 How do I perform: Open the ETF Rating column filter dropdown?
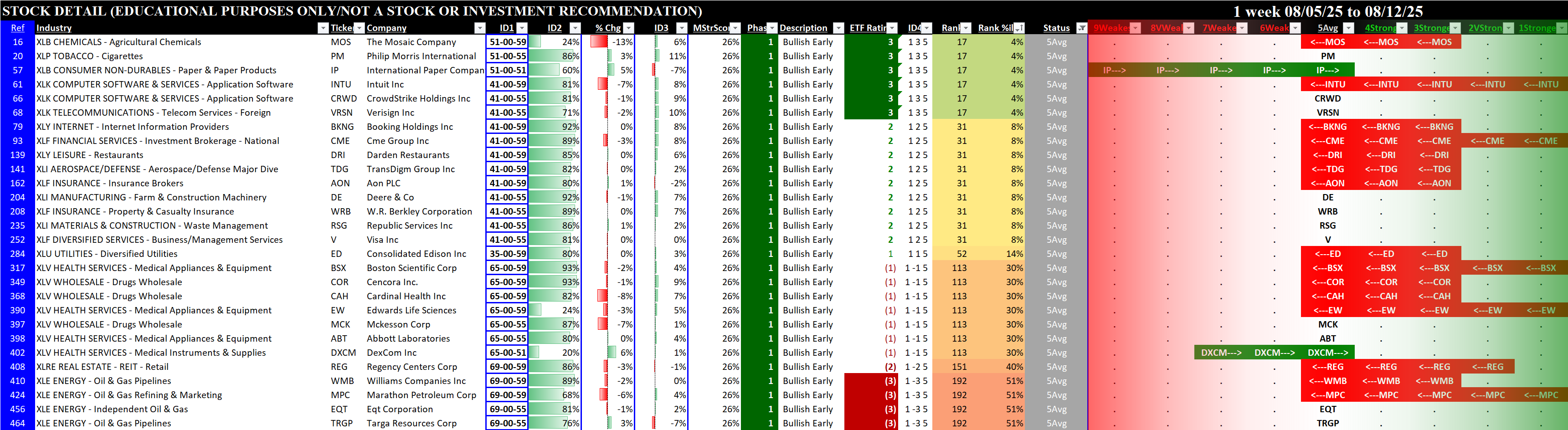[892, 28]
